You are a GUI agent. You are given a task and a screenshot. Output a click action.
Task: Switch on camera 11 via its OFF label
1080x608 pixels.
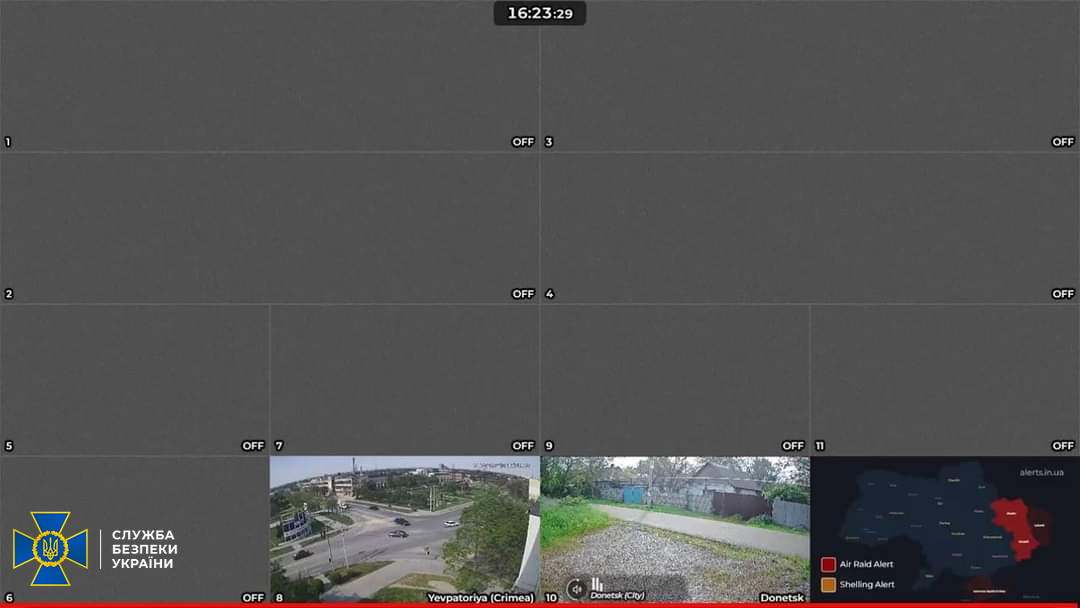1063,446
